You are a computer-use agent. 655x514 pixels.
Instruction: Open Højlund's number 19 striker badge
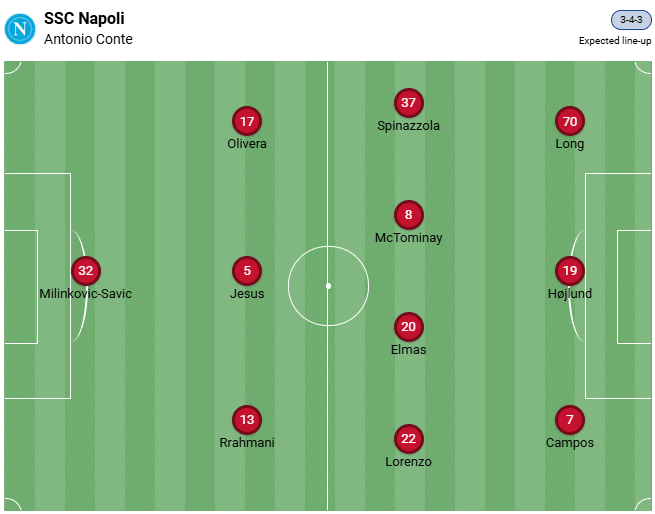pyautogui.click(x=570, y=271)
